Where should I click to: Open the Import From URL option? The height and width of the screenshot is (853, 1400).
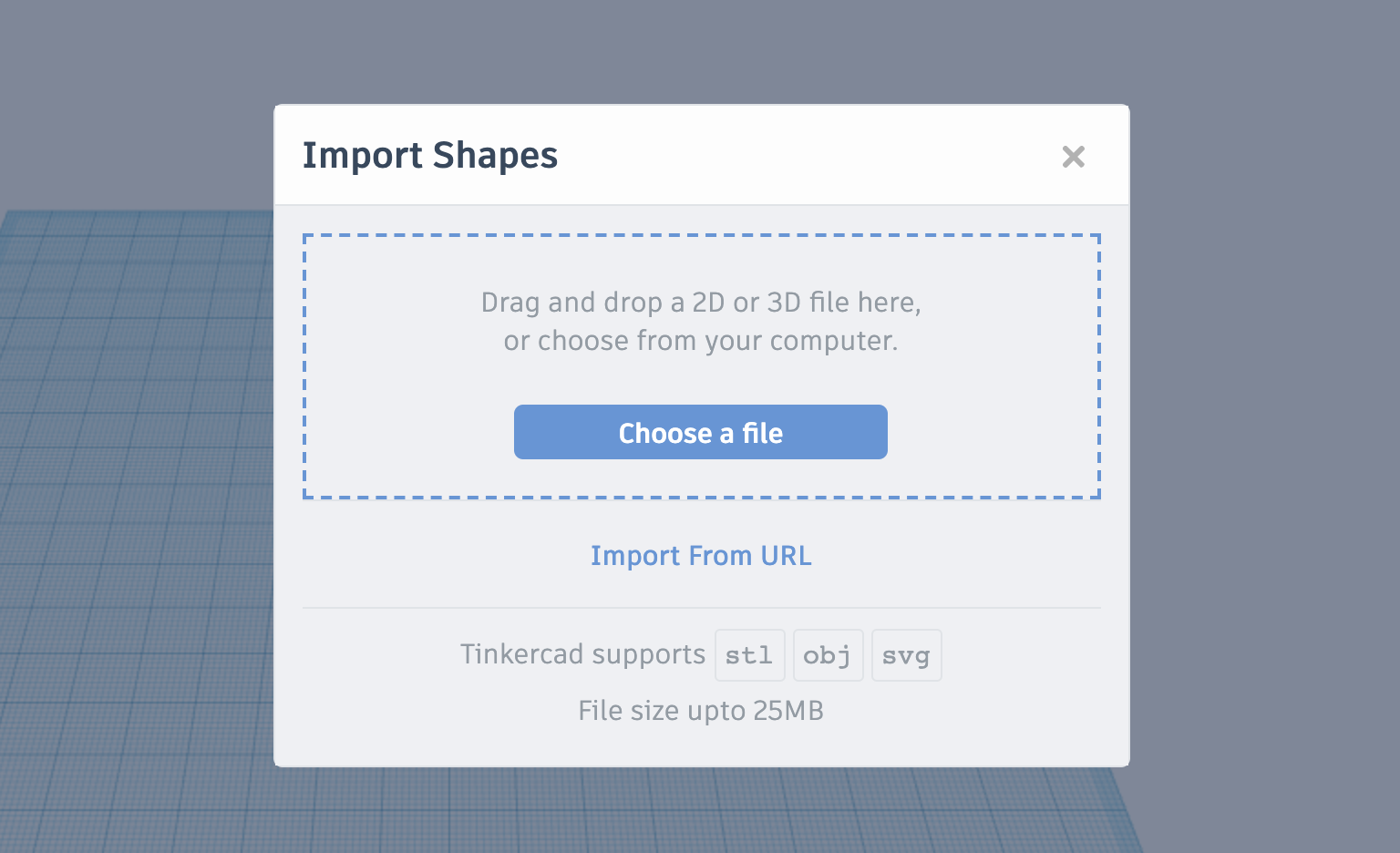tap(700, 556)
